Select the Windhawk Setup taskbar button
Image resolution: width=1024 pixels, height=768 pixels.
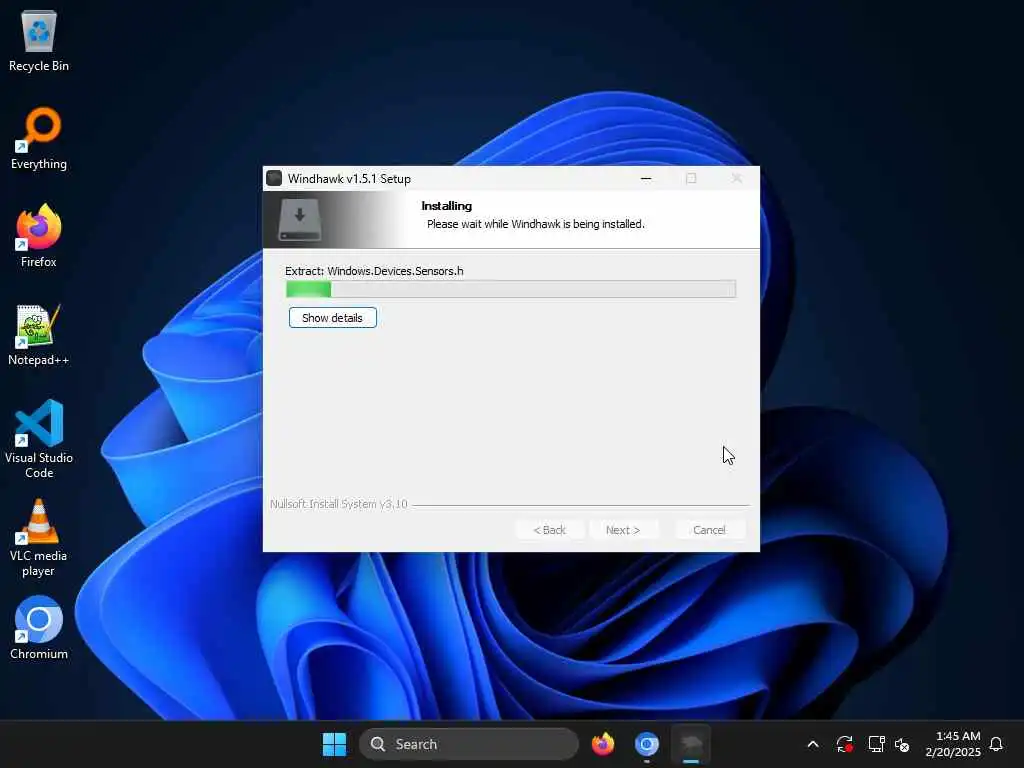[691, 744]
